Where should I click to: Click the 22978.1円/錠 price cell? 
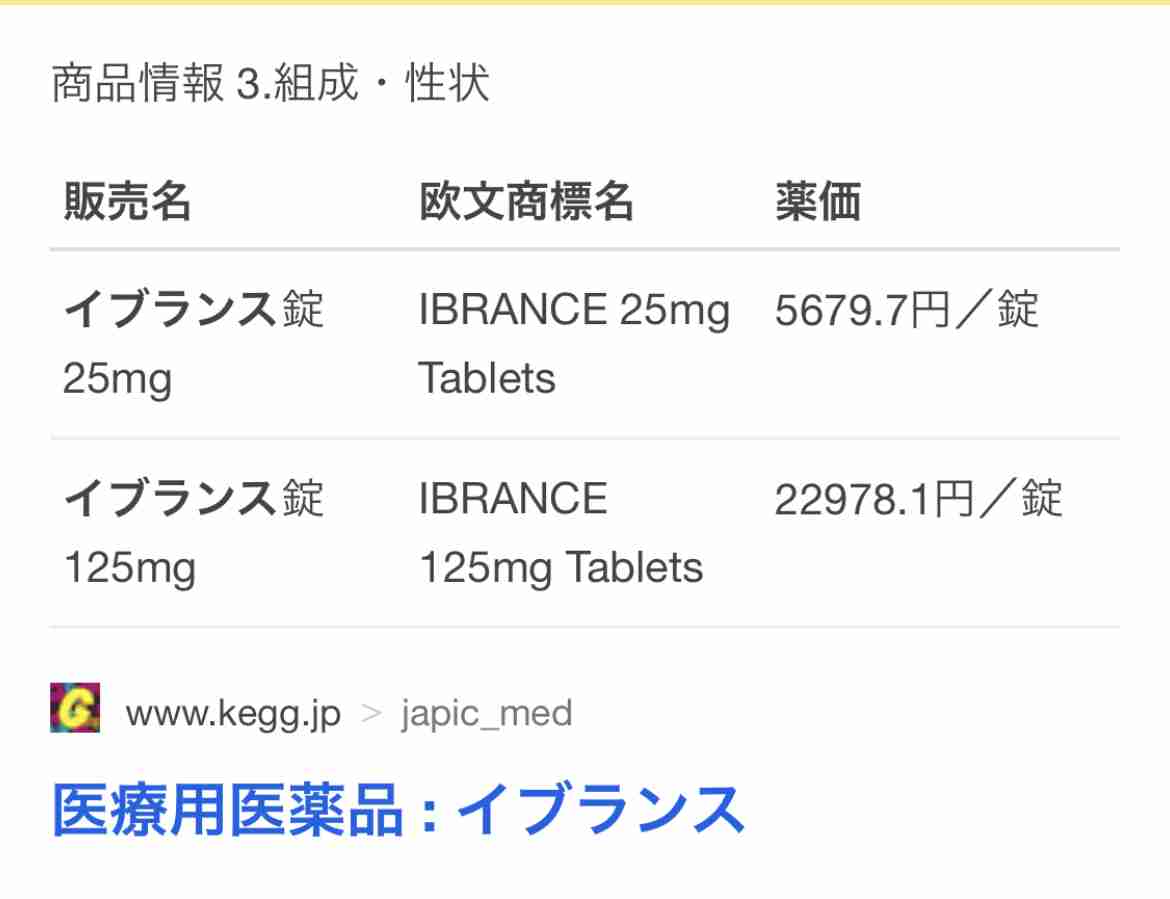tap(919, 498)
